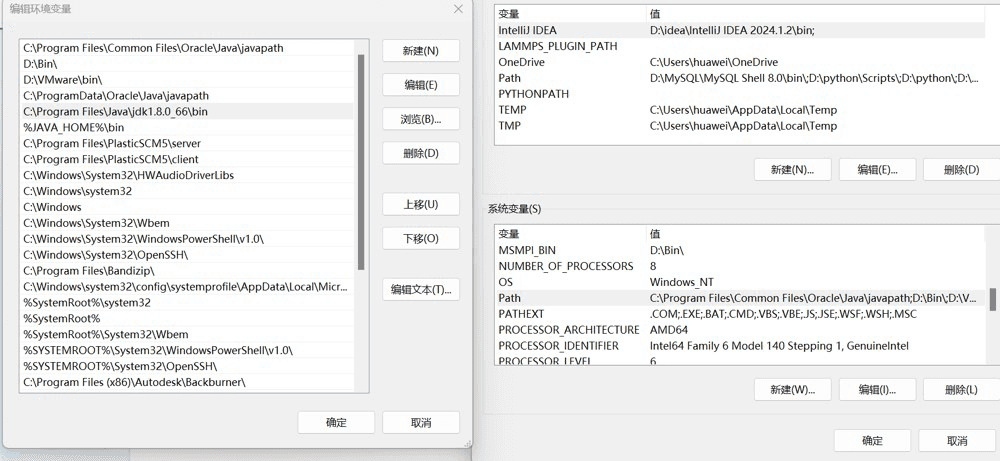Select the NUMBER_OF_PROCESSORS system variable
Image resolution: width=1000 pixels, height=461 pixels.
[741, 266]
